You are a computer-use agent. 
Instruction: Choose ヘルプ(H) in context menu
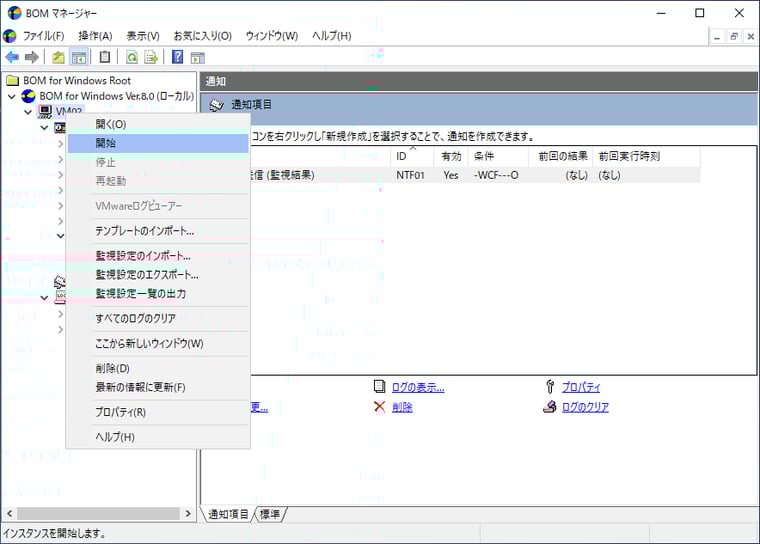pos(158,437)
